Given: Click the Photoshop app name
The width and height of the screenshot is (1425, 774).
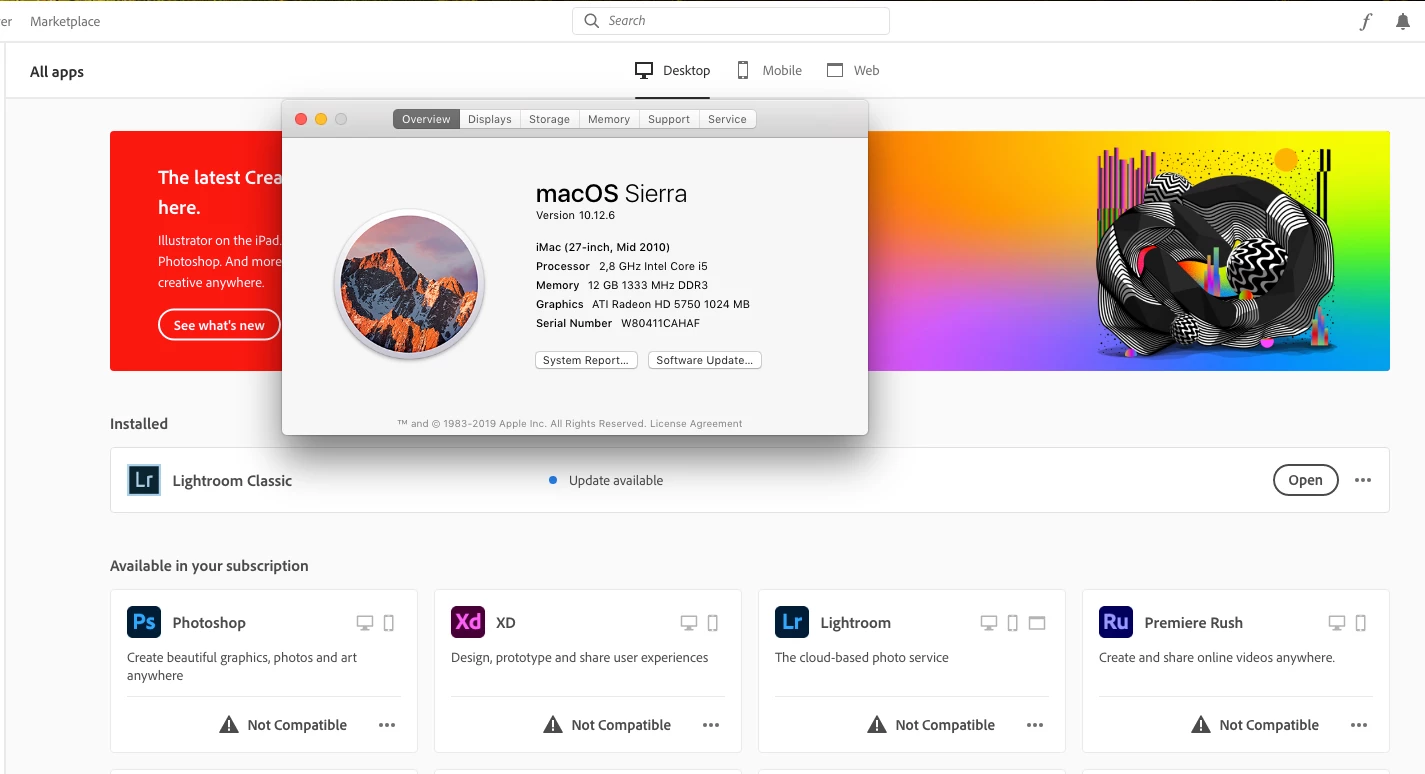Looking at the screenshot, I should point(209,622).
